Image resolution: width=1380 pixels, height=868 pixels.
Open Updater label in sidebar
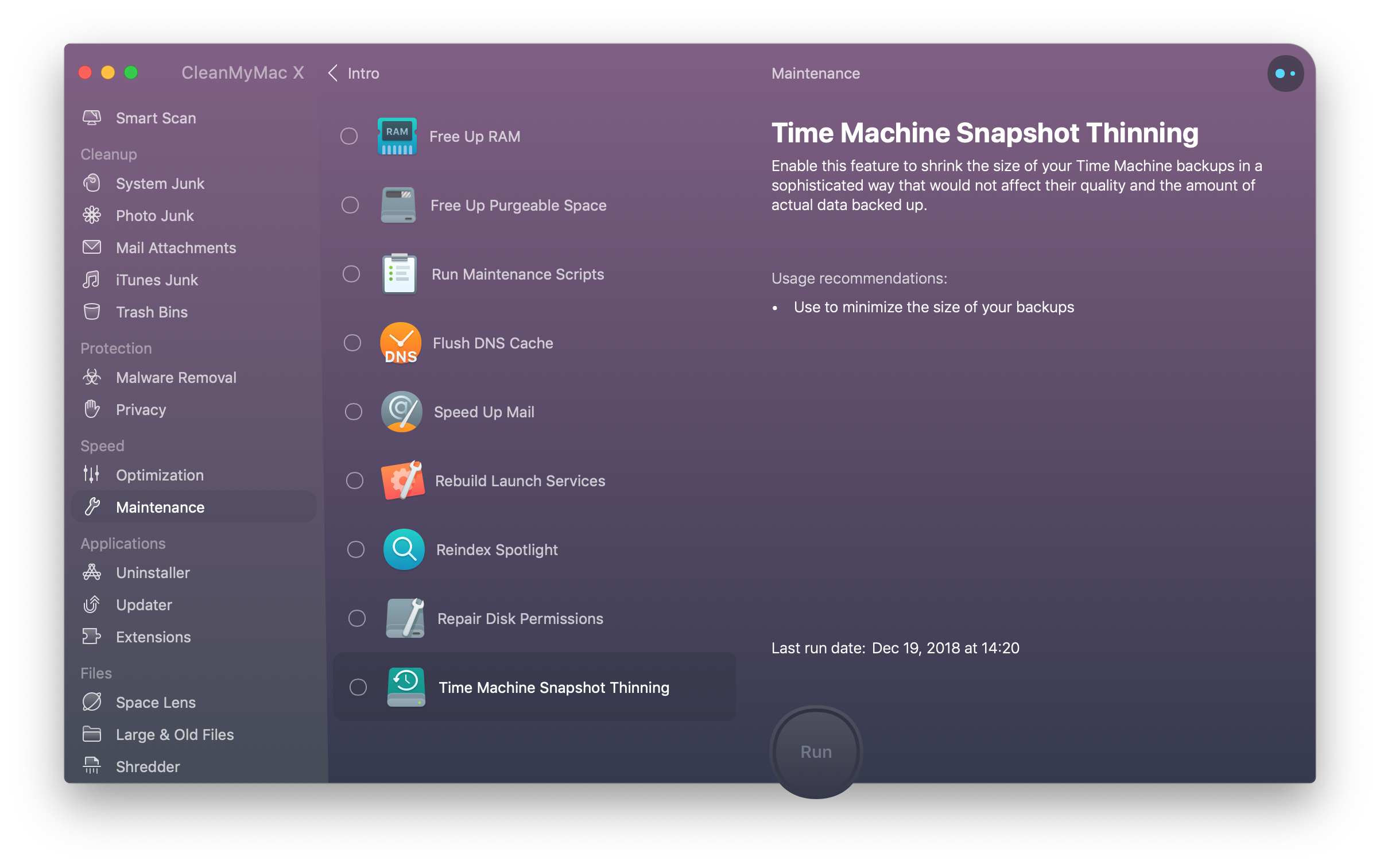click(x=144, y=605)
